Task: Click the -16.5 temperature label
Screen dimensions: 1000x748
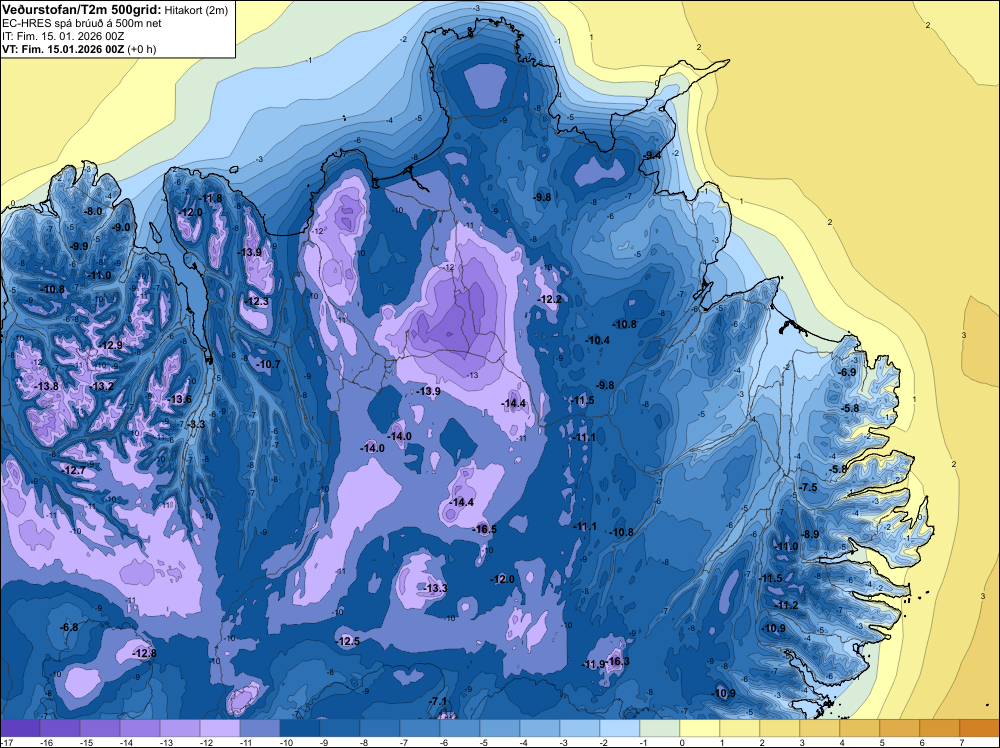Action: pyautogui.click(x=485, y=529)
